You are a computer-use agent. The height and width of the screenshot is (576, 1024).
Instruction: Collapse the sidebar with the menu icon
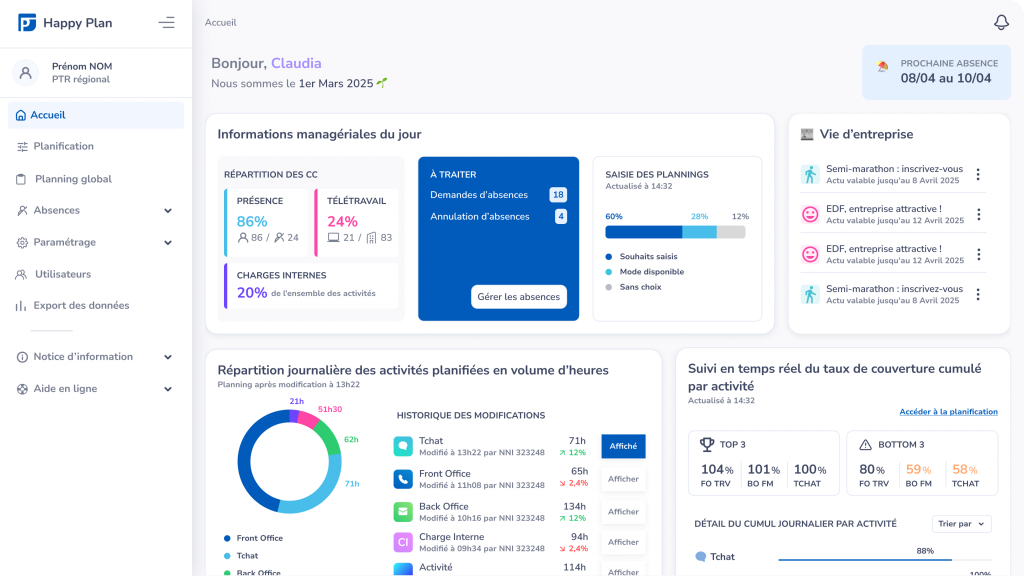tap(166, 22)
